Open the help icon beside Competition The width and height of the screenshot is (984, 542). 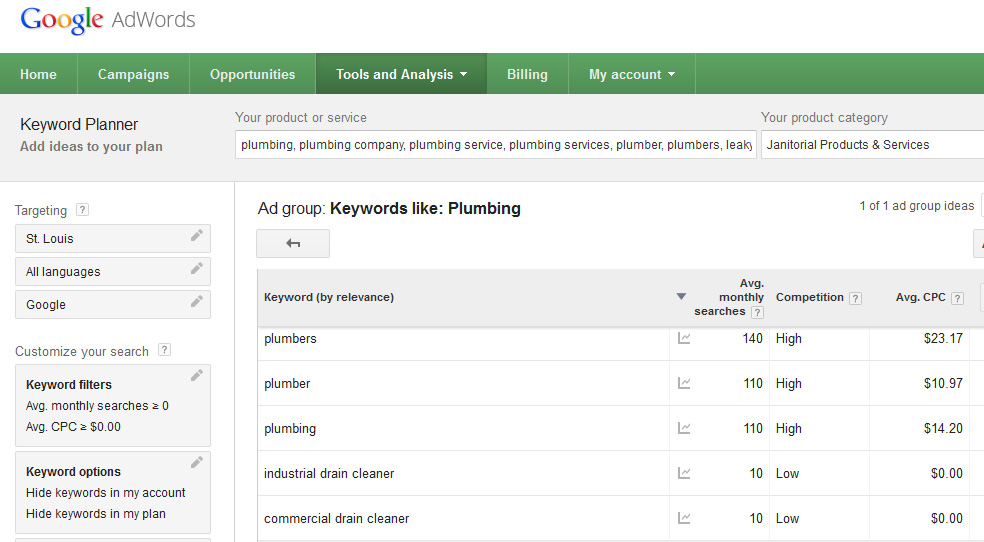click(855, 298)
